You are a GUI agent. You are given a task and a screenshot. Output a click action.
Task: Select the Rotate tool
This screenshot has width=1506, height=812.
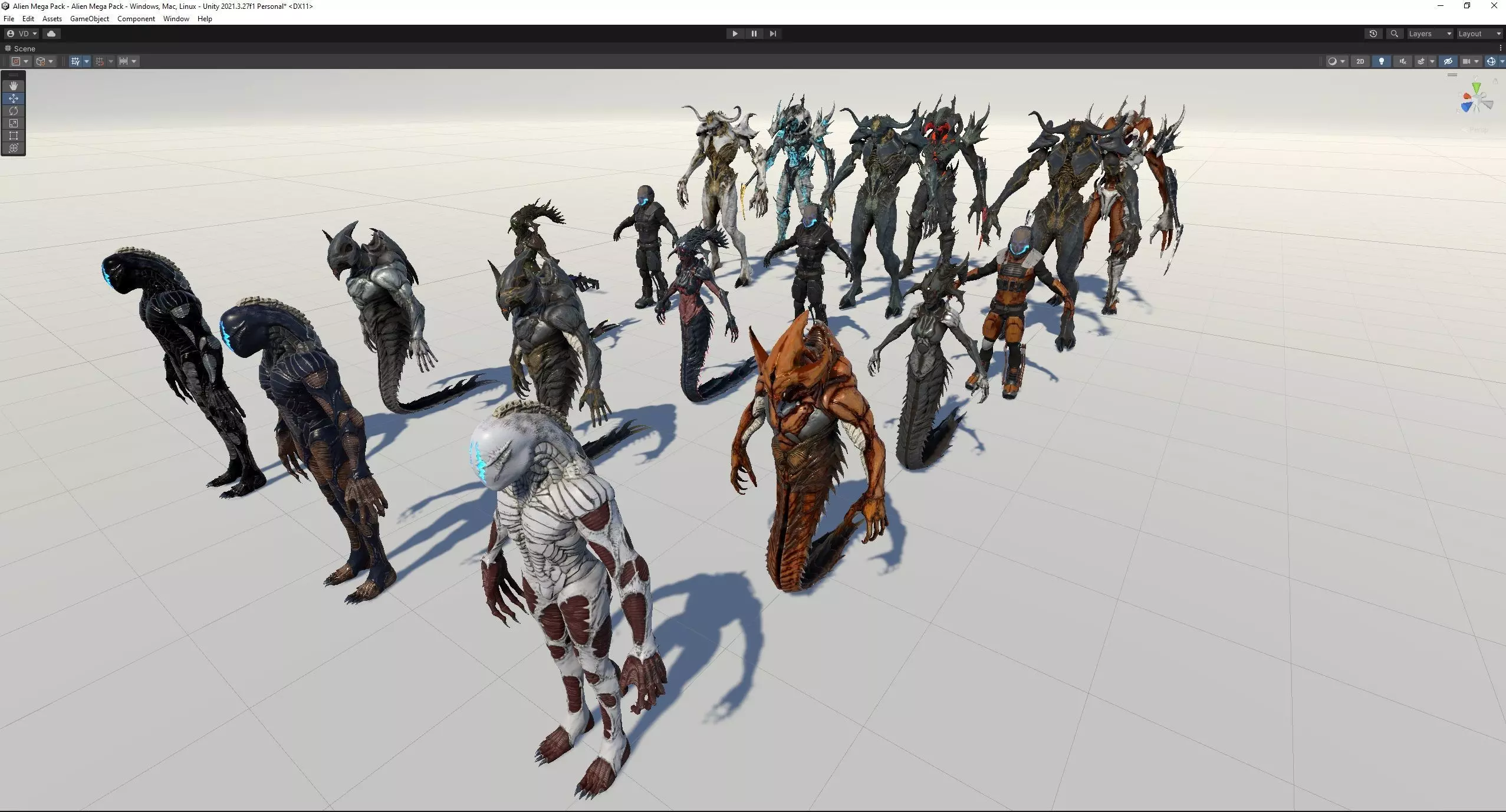(x=14, y=111)
